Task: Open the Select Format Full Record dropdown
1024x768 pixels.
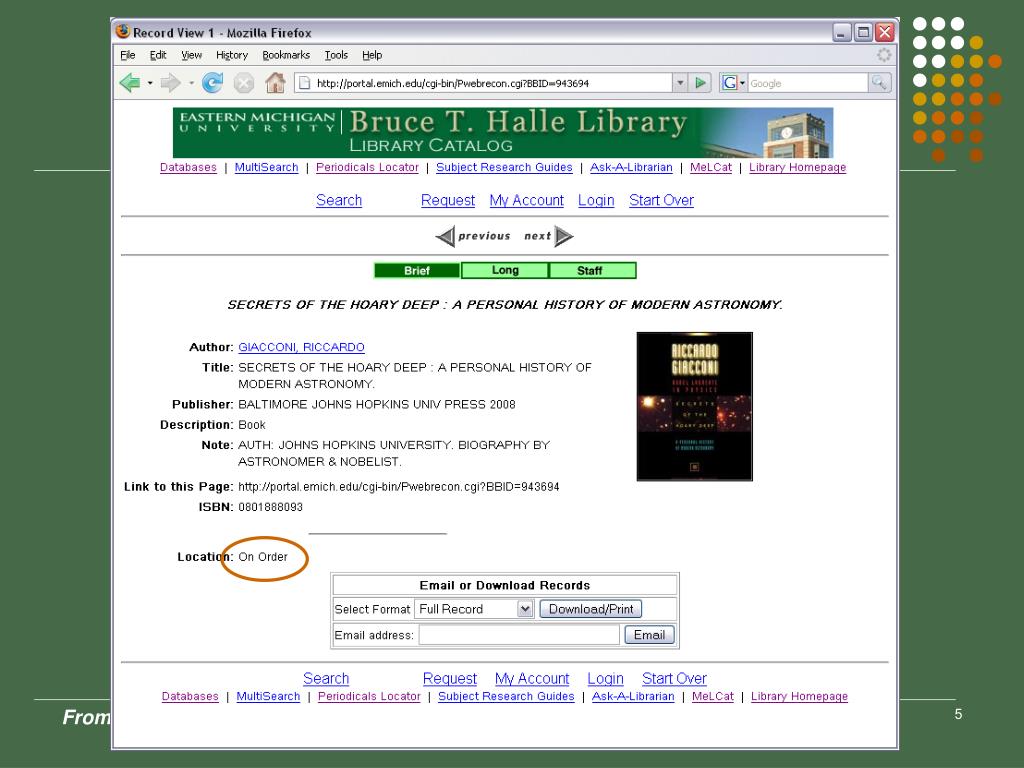Action: point(475,609)
